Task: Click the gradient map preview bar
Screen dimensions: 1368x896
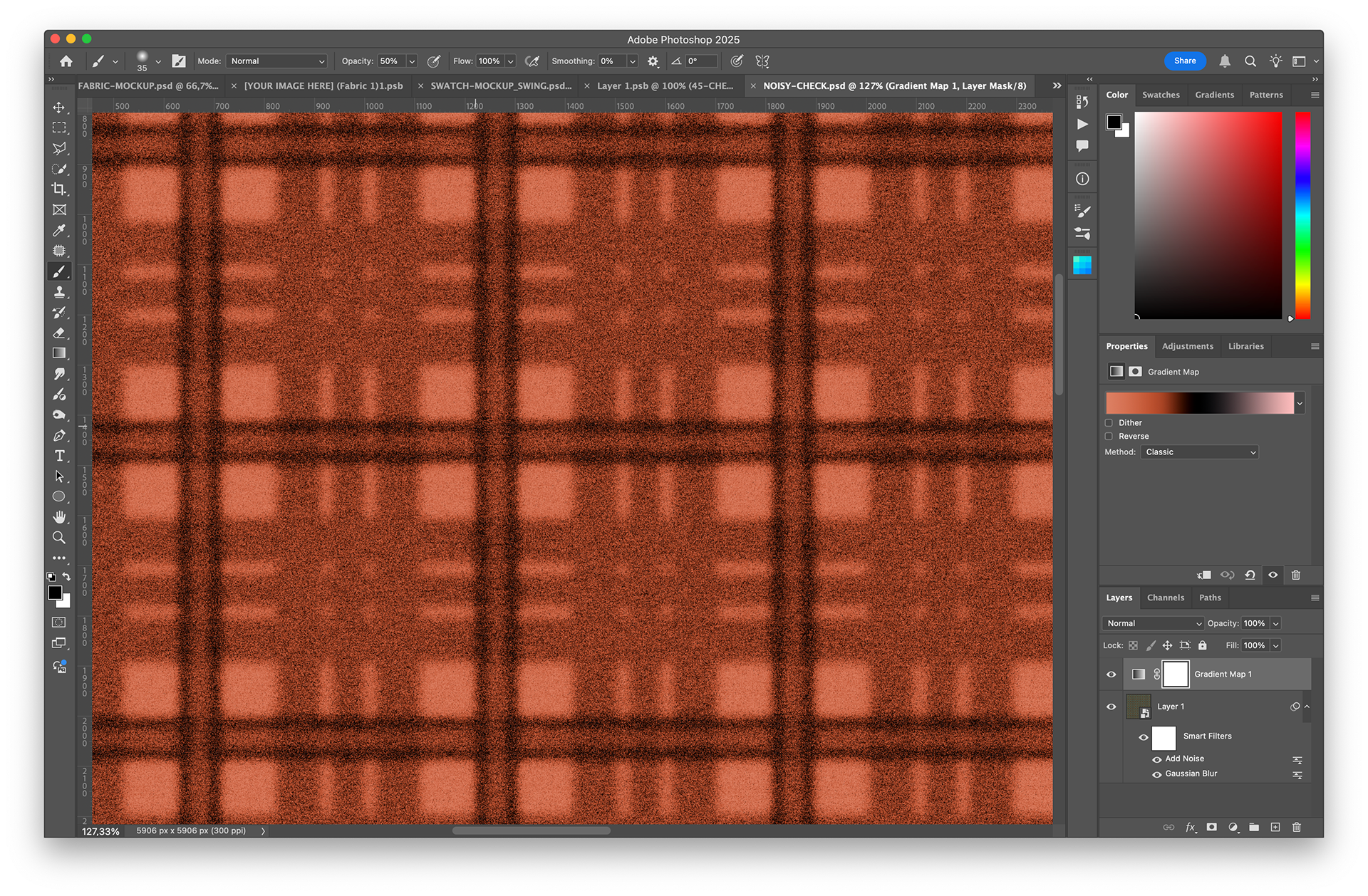Action: click(1200, 403)
